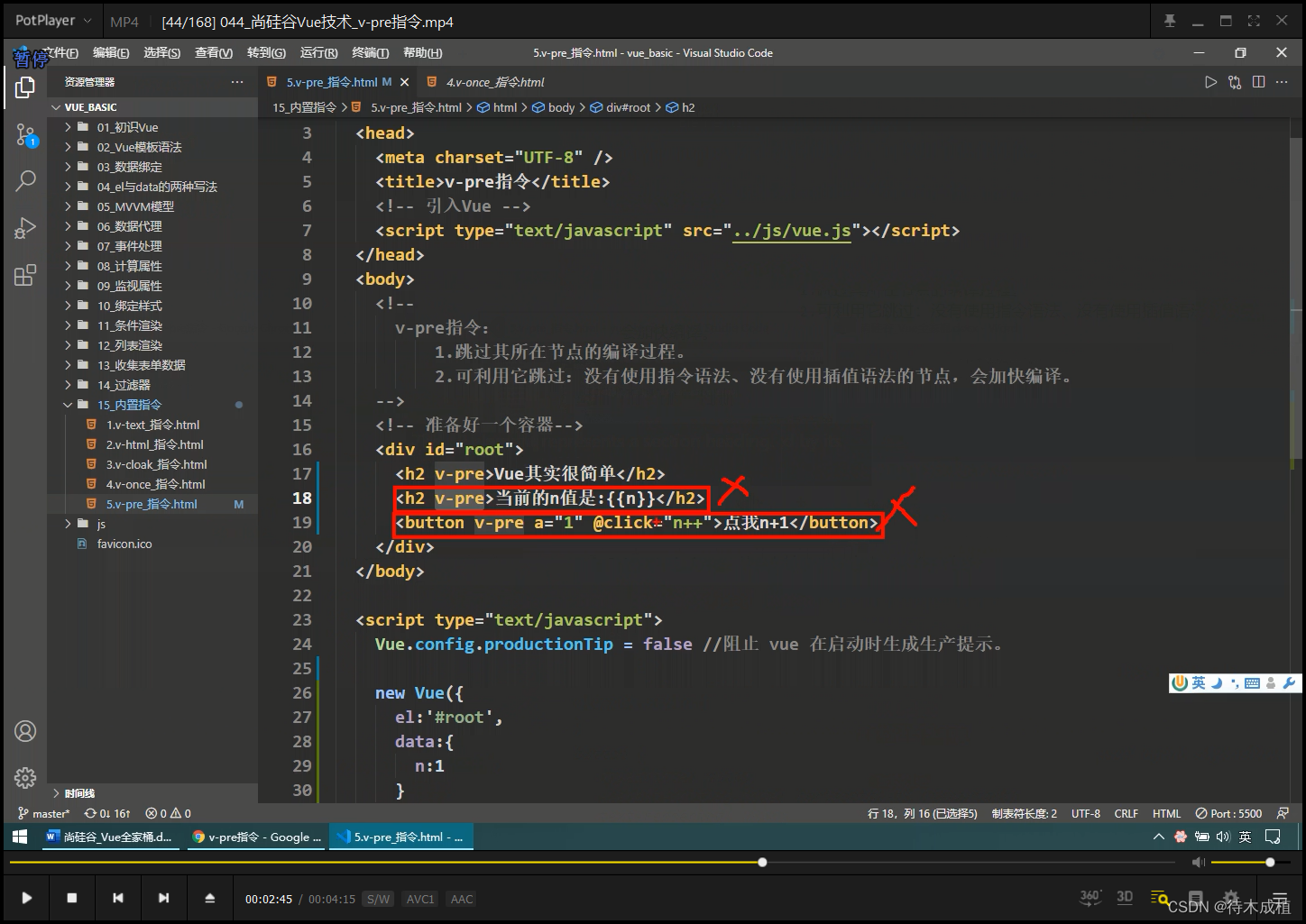The height and width of the screenshot is (924, 1306).
Task: Switch to the 4.v-once_指令.html tab
Action: (x=494, y=82)
